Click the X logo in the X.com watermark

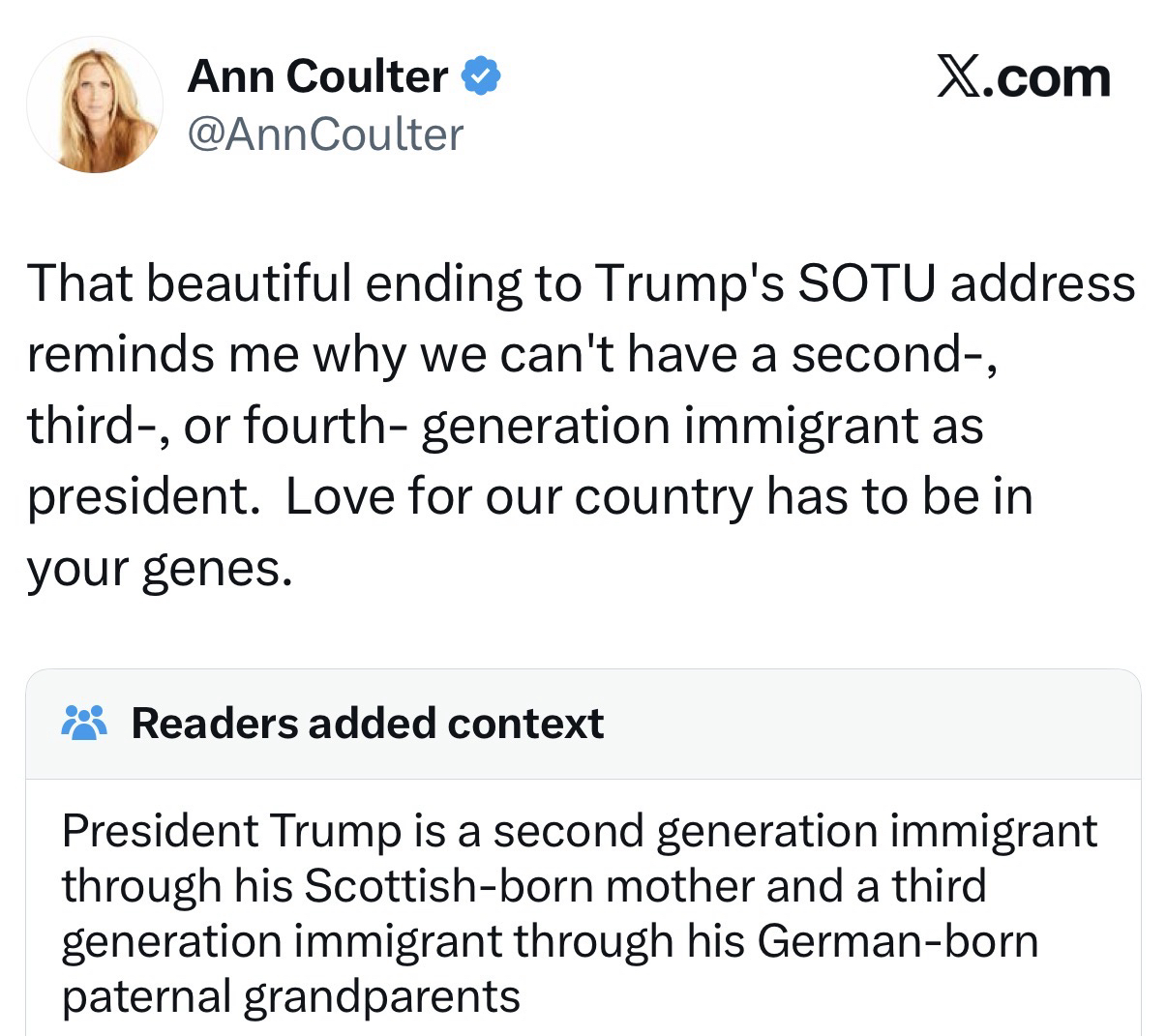[959, 76]
